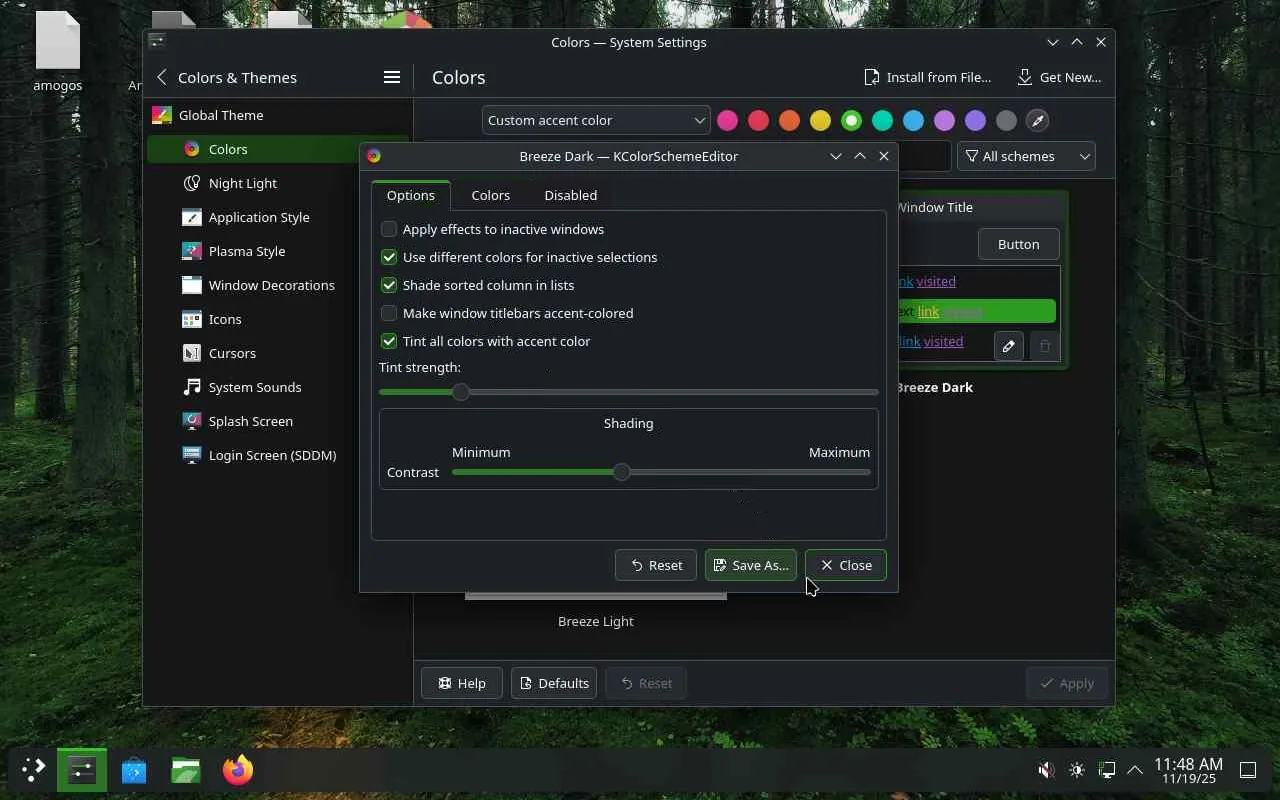Viewport: 1280px width, 800px height.
Task: Open the Global Theme settings page
Action: tap(278, 115)
